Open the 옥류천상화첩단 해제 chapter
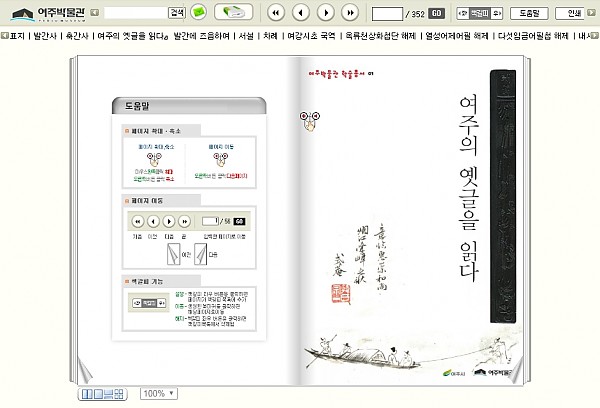 coord(380,36)
